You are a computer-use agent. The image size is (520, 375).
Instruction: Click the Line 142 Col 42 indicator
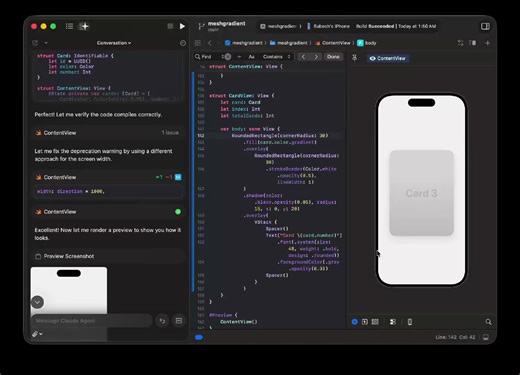click(455, 337)
